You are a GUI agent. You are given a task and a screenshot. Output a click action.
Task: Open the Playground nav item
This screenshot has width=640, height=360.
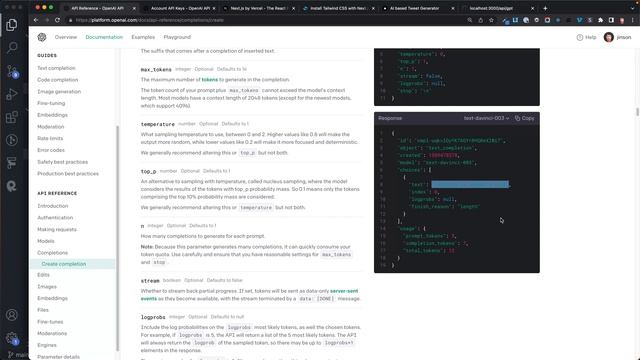[x=177, y=37]
